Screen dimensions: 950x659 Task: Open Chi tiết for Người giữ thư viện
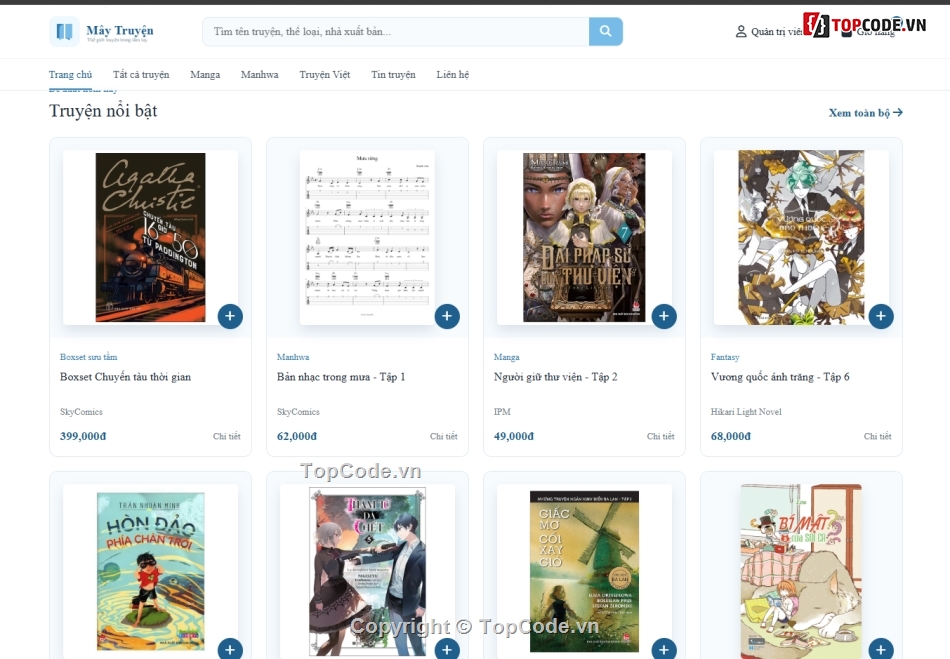coord(660,436)
